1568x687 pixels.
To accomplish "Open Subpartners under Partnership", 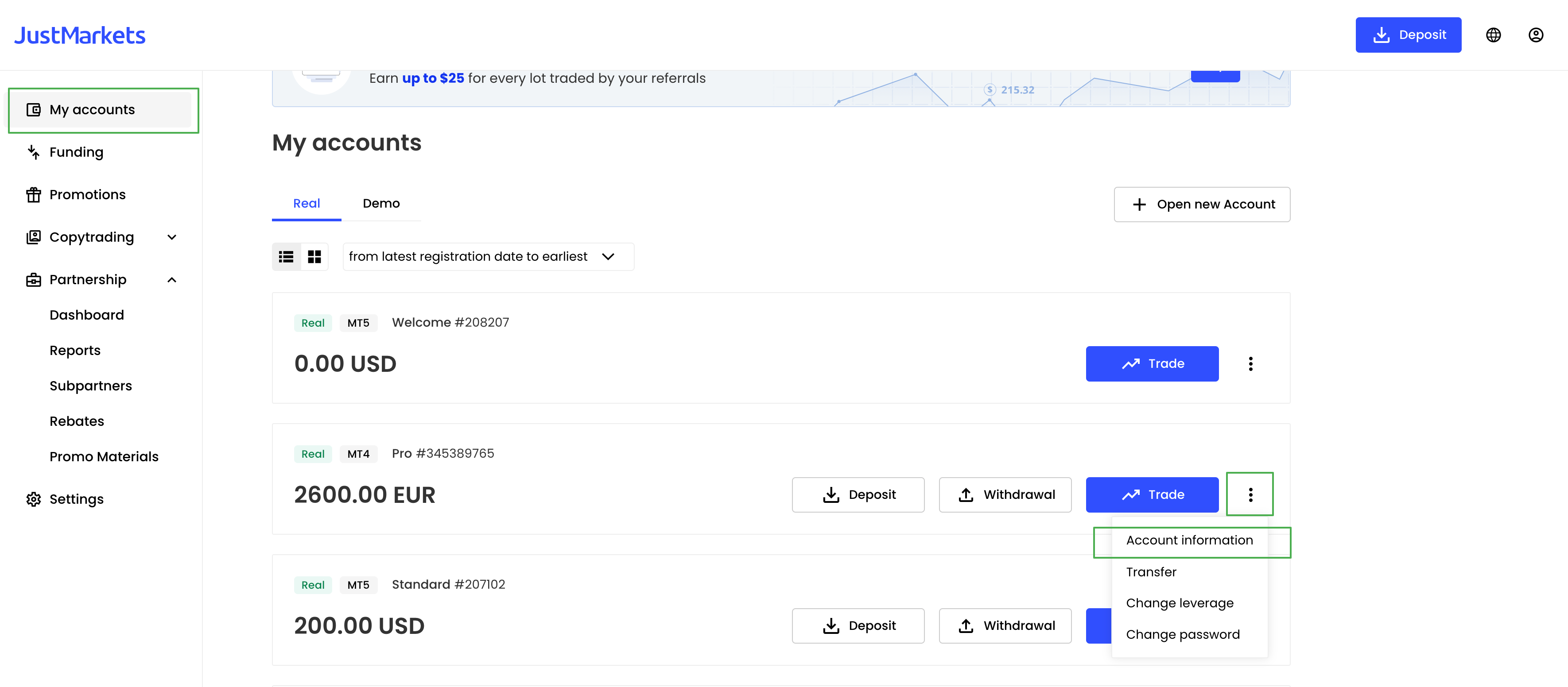I will coord(91,386).
